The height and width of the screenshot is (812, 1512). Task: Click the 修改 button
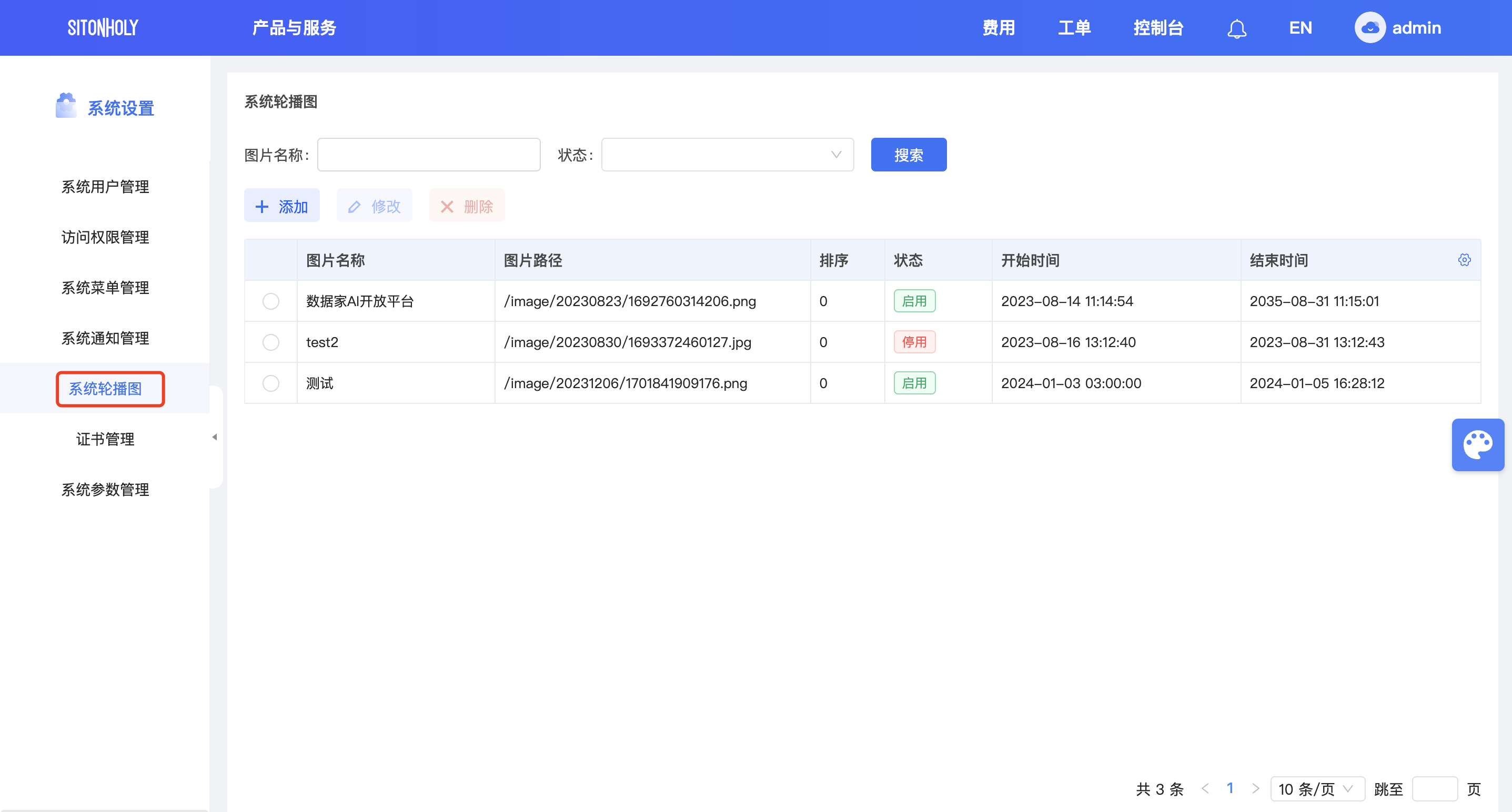coord(375,205)
